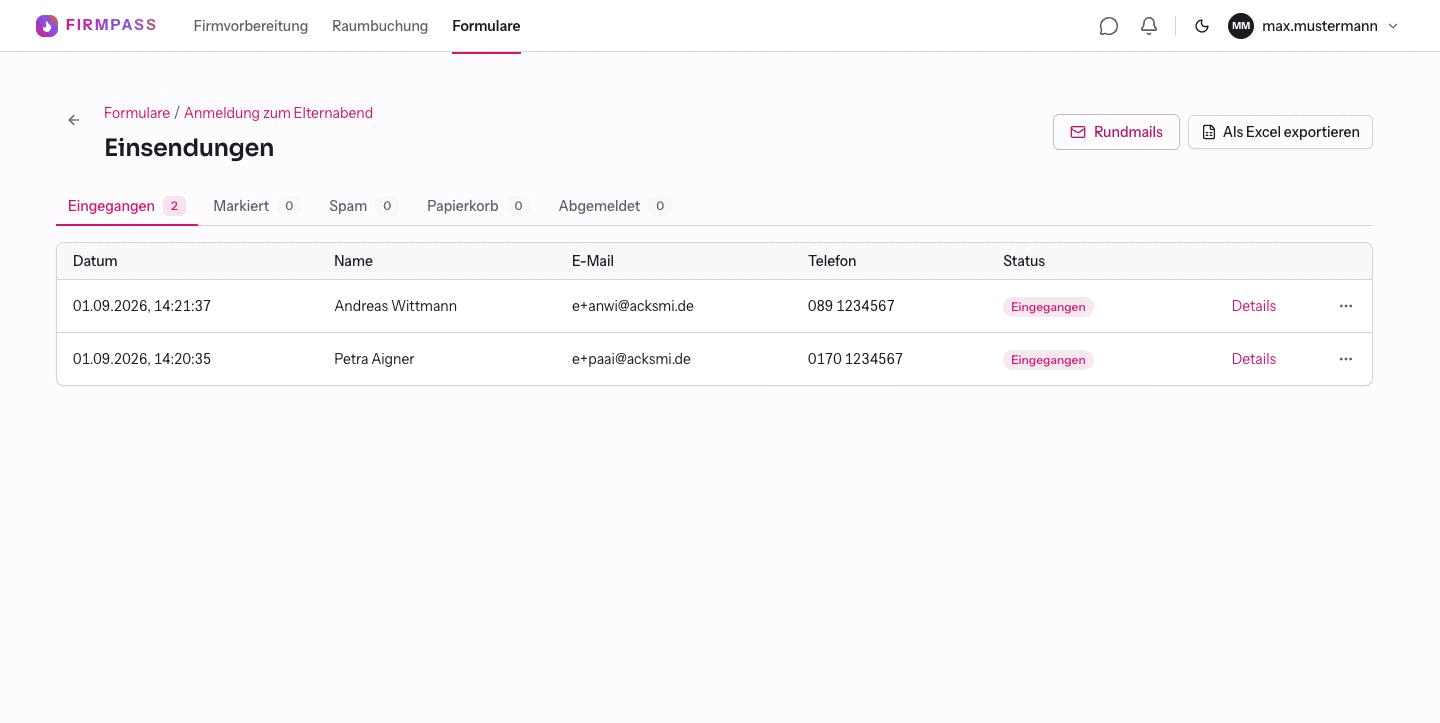Click the Einsendungen page heading
This screenshot has height=723, width=1440.
[189, 148]
